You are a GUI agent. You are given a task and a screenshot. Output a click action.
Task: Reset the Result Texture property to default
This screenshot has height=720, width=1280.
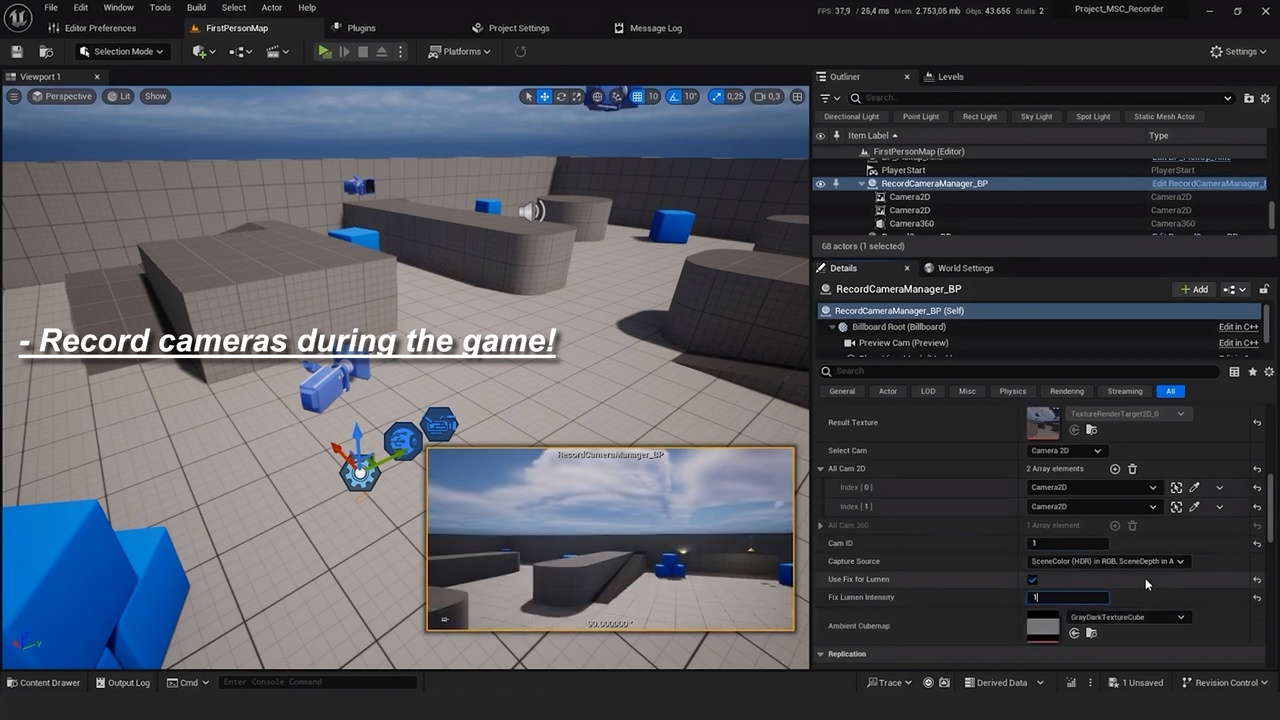tap(1257, 423)
